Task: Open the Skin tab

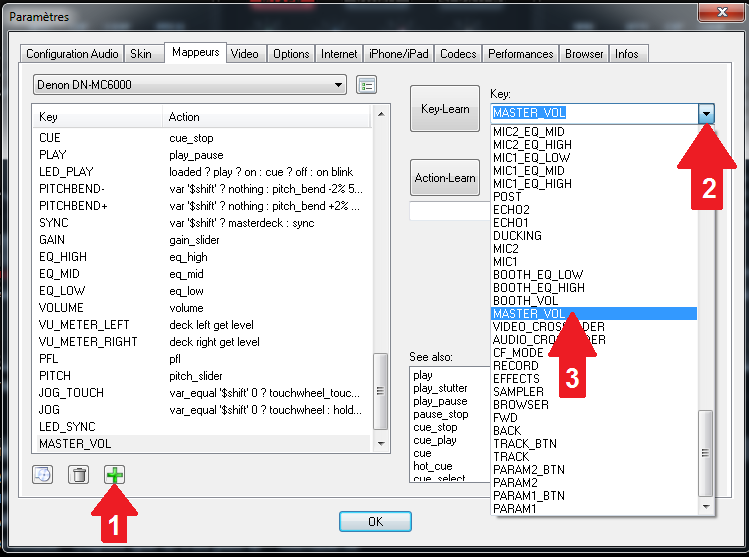Action: [x=143, y=54]
